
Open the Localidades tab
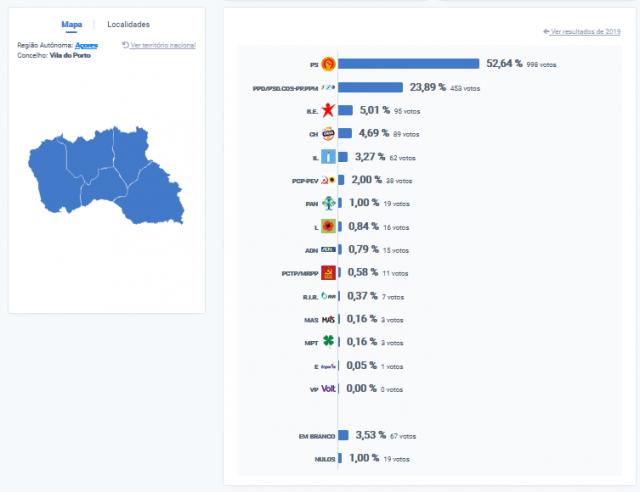pos(128,24)
